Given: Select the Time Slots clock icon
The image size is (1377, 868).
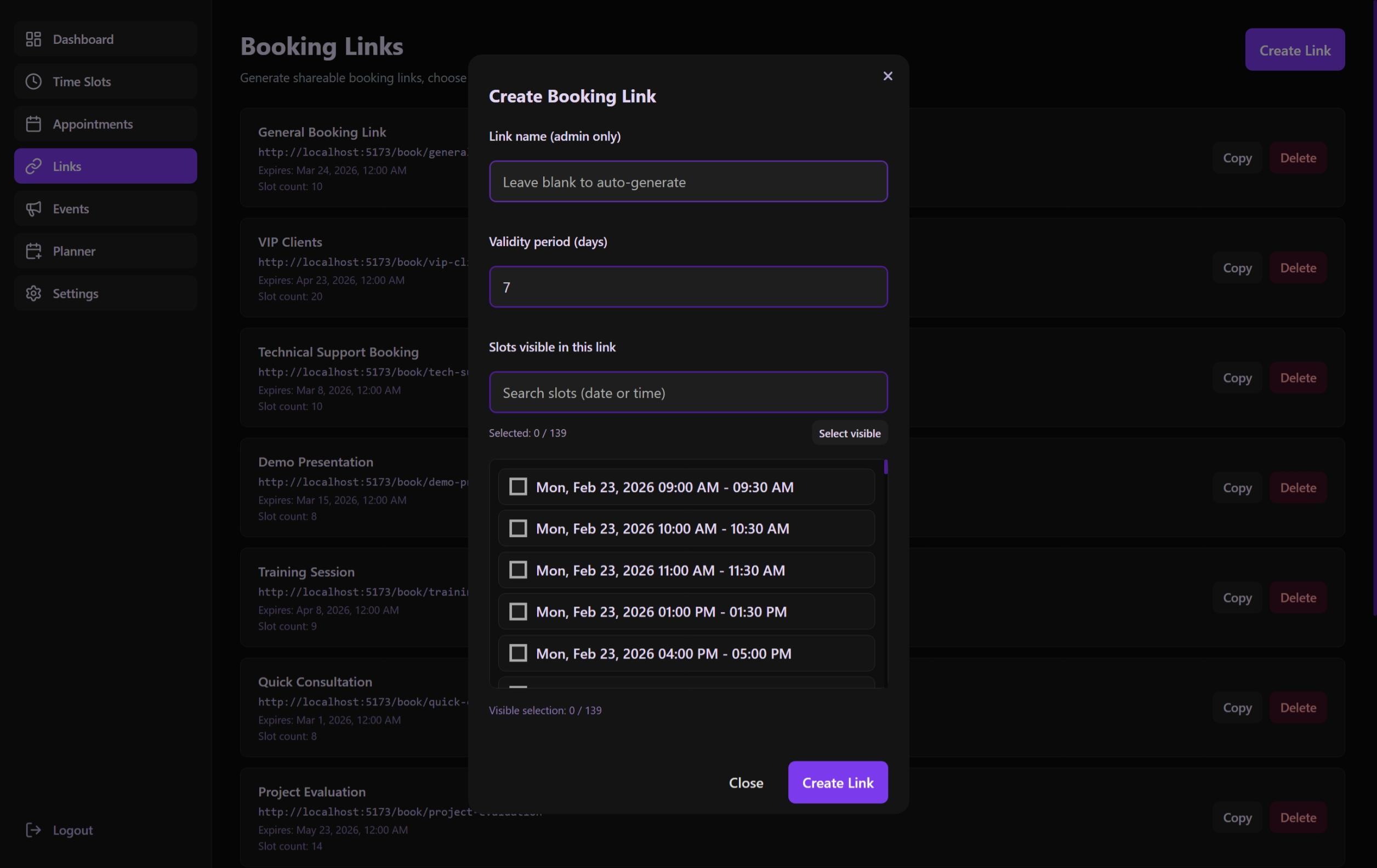Looking at the screenshot, I should point(34,81).
